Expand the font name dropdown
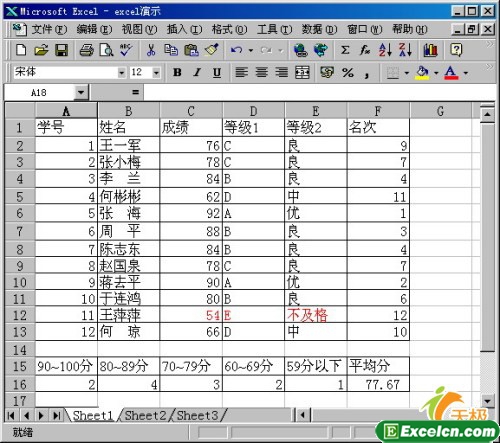500x443 pixels. point(122,73)
